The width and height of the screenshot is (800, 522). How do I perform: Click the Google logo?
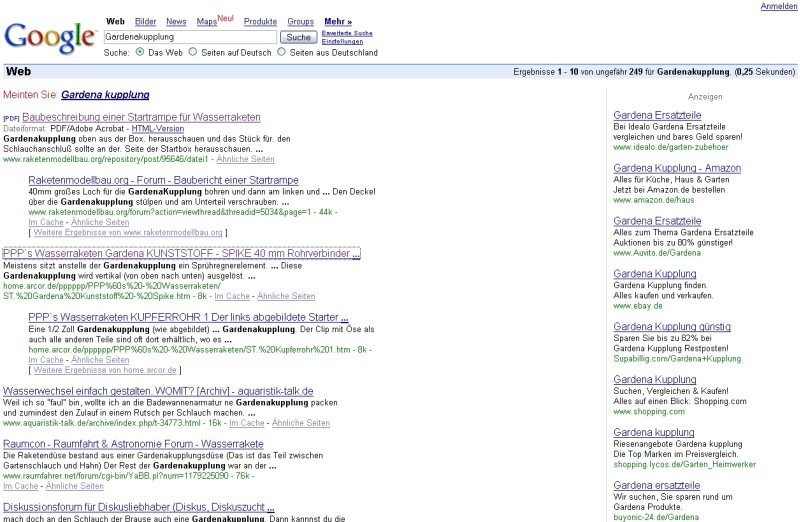(x=50, y=37)
